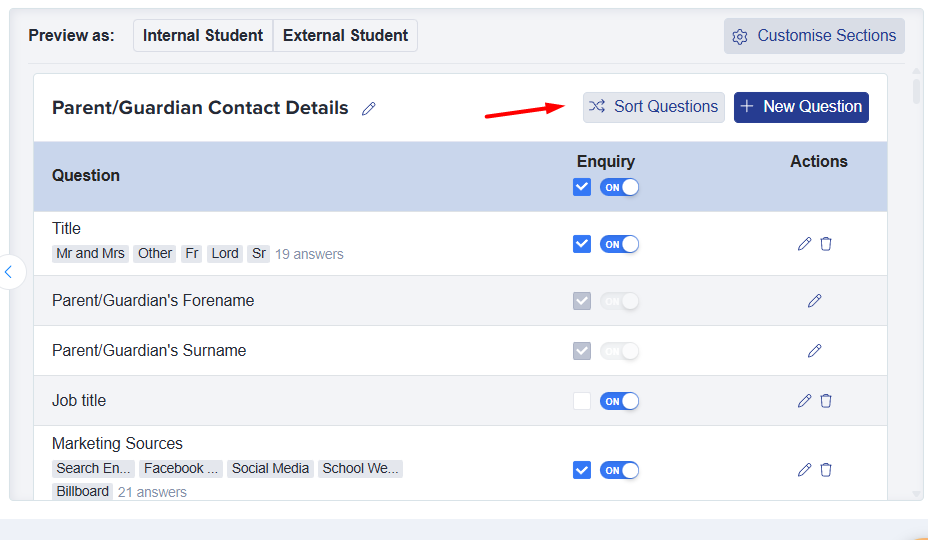Expand the left side panel chevron
This screenshot has height=540, width=928.
[x=9, y=271]
